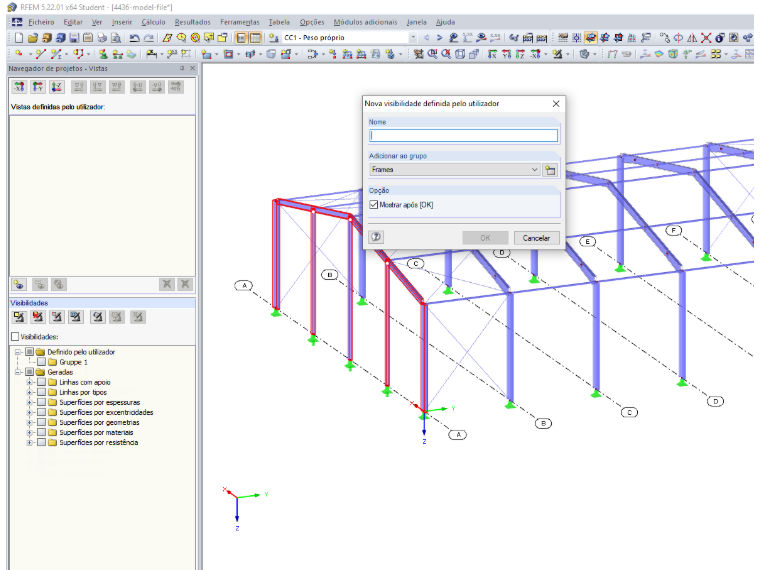The width and height of the screenshot is (760, 570).
Task: Create new group next to Frames dropdown
Action: [550, 170]
